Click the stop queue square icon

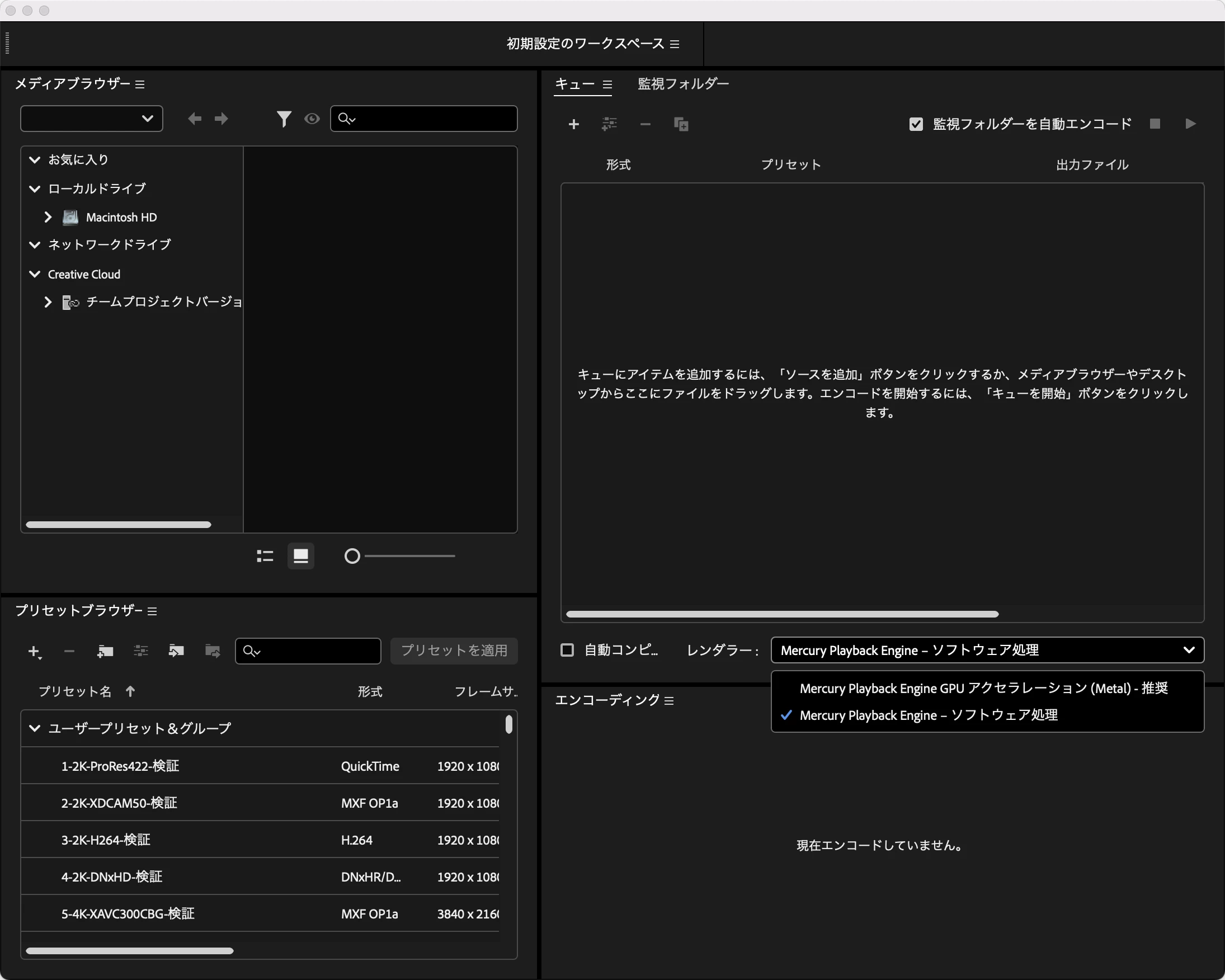tap(1155, 124)
